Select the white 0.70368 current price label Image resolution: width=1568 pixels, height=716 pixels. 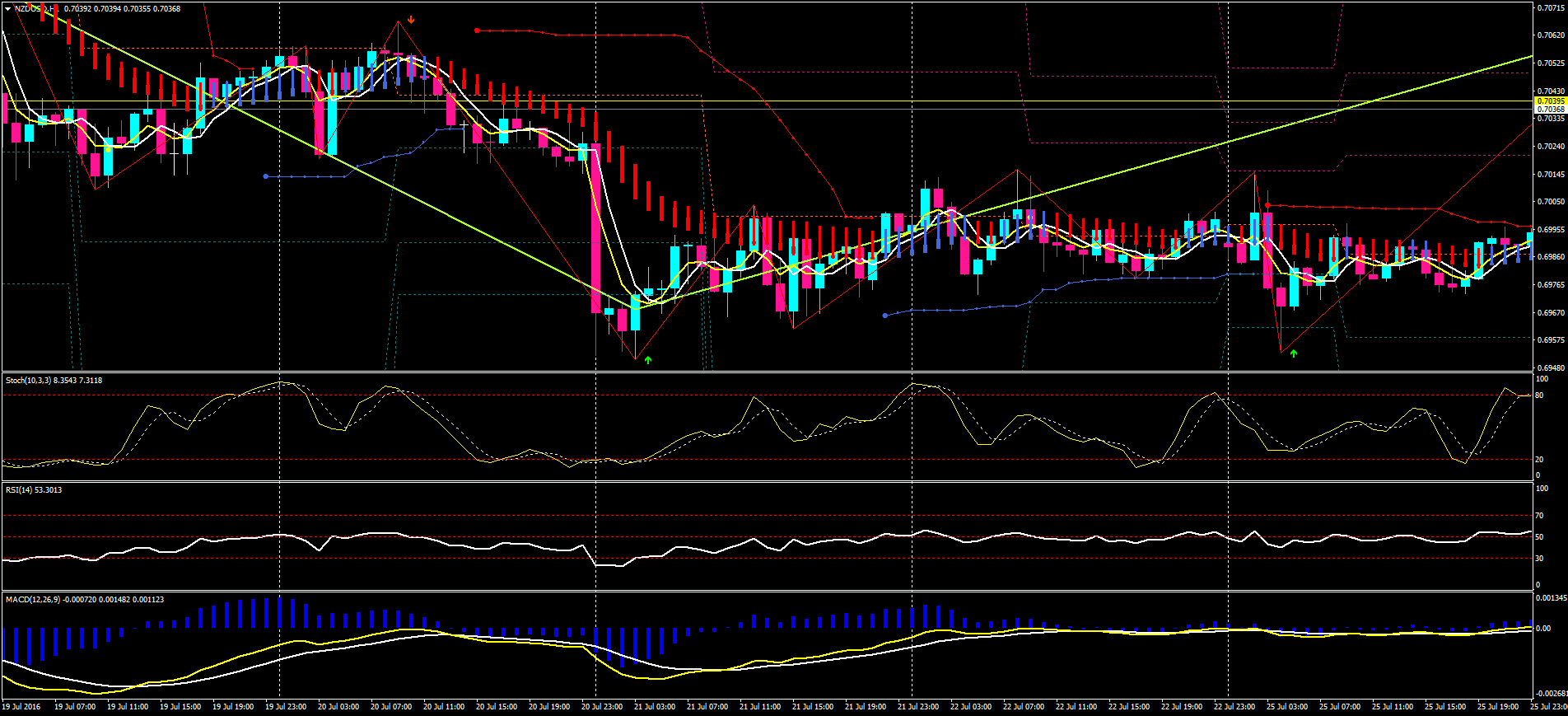1551,110
